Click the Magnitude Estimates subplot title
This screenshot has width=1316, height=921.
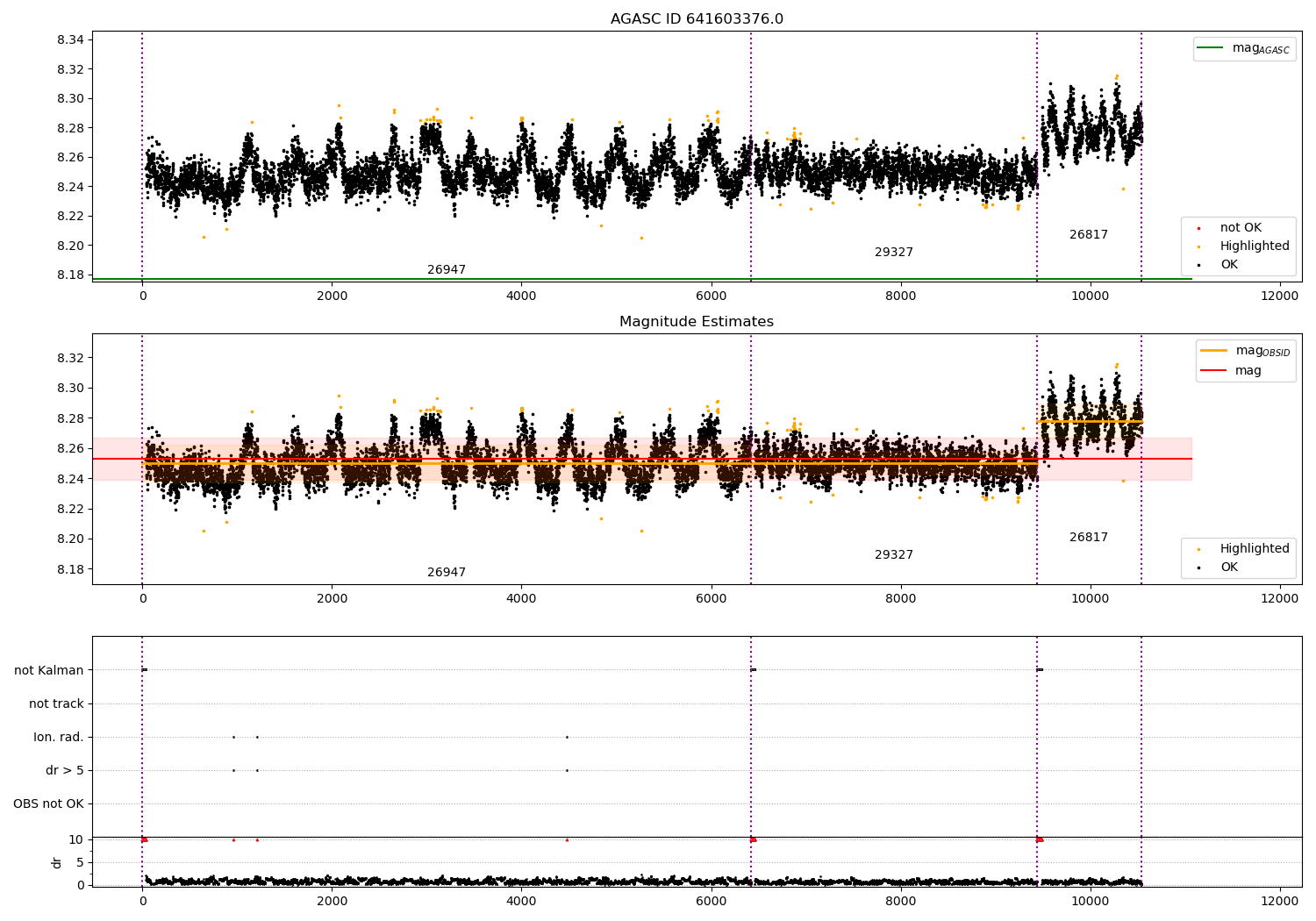click(x=697, y=322)
